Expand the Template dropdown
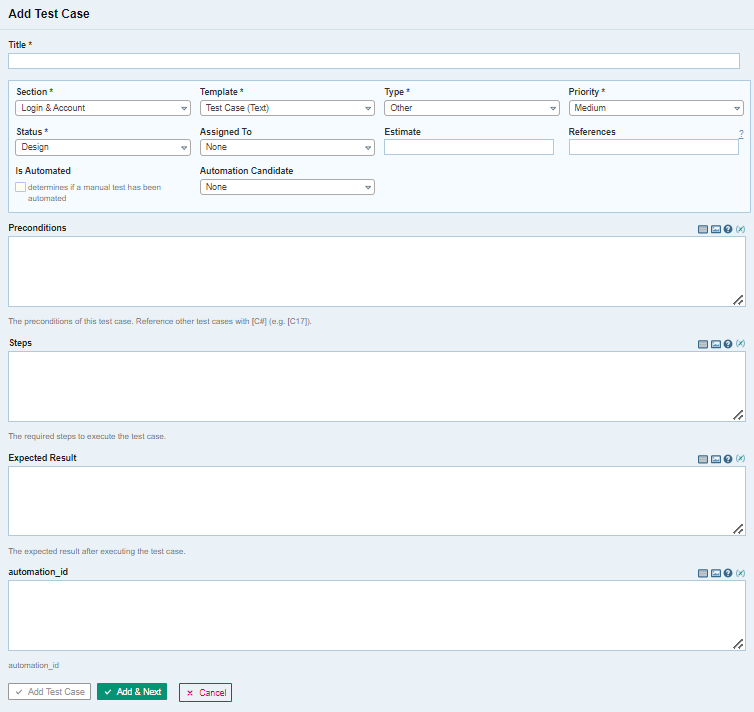The height and width of the screenshot is (712, 754). pyautogui.click(x=287, y=108)
